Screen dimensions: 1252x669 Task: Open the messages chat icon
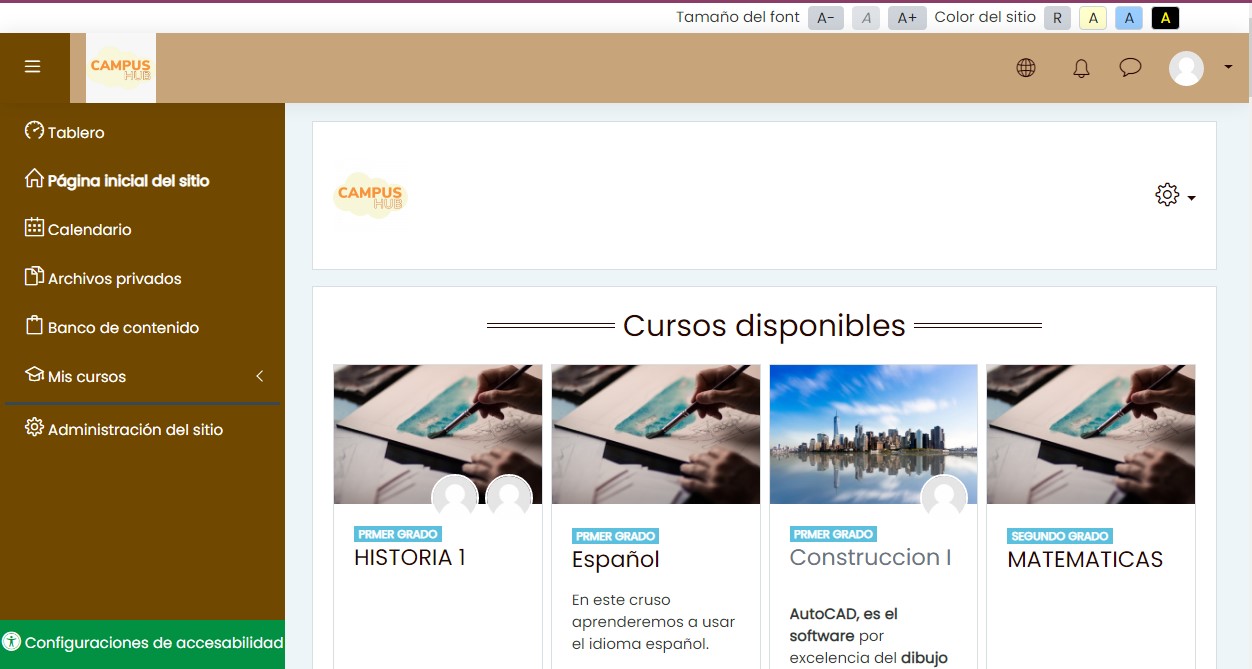tap(1131, 67)
